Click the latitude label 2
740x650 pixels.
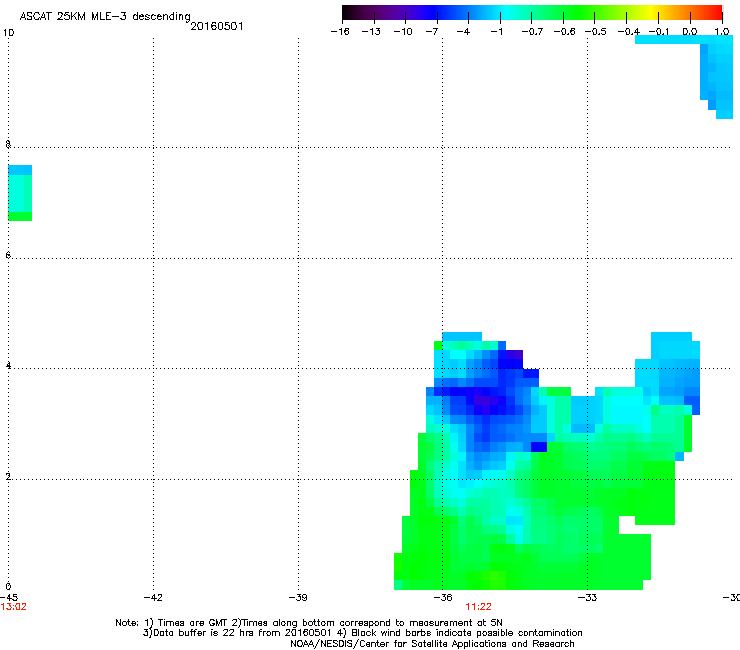pyautogui.click(x=8, y=477)
